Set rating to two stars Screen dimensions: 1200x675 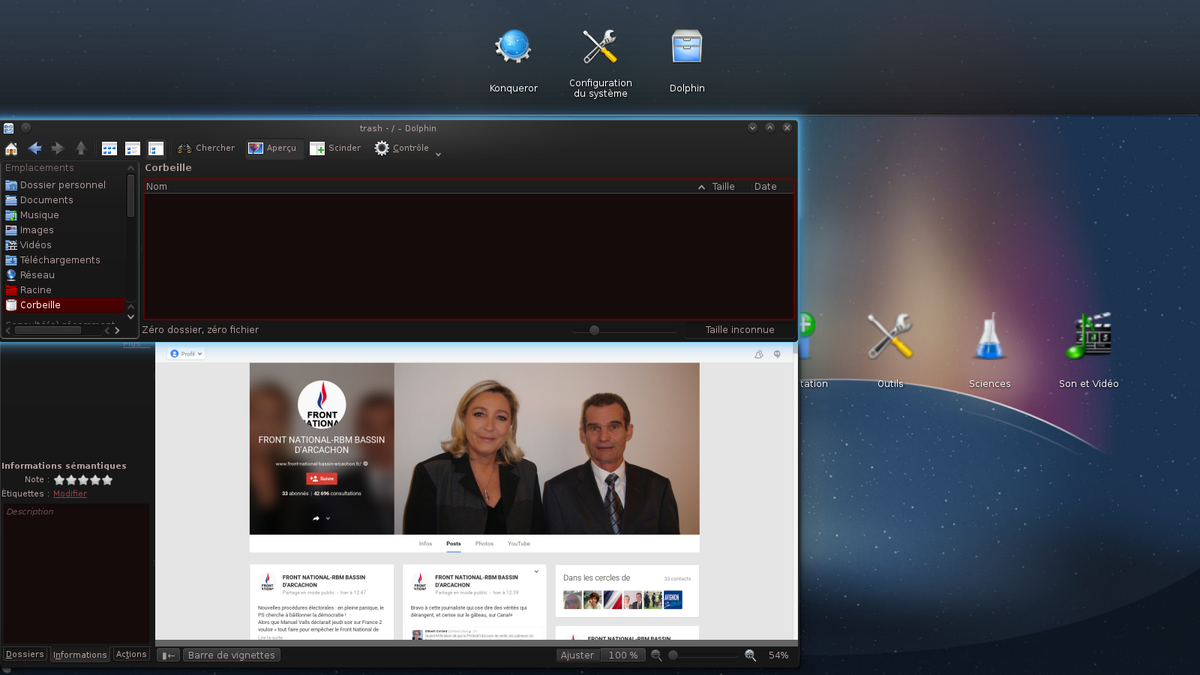(71, 480)
